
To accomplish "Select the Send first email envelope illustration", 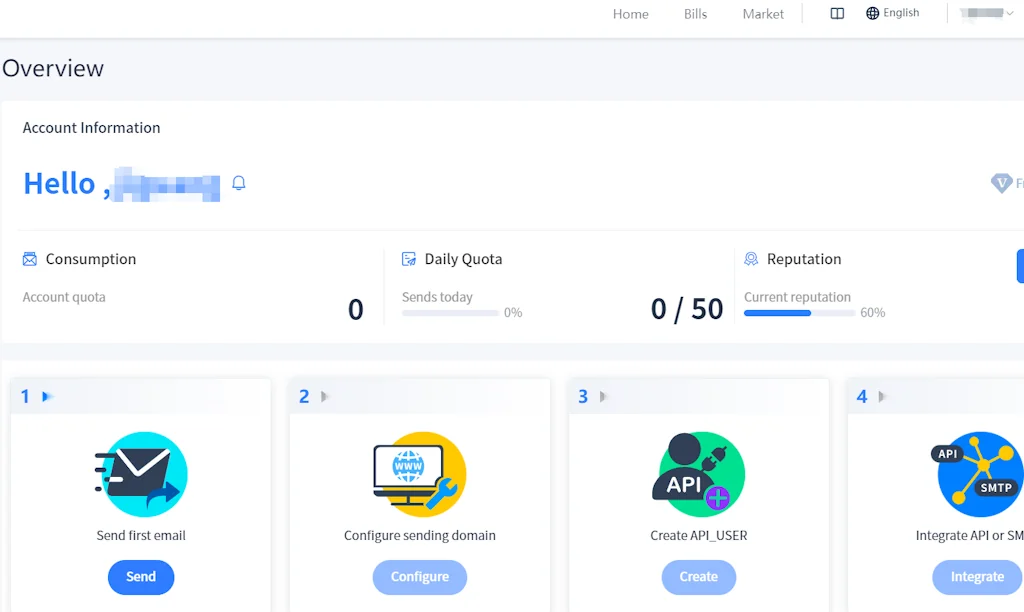I will (x=141, y=474).
